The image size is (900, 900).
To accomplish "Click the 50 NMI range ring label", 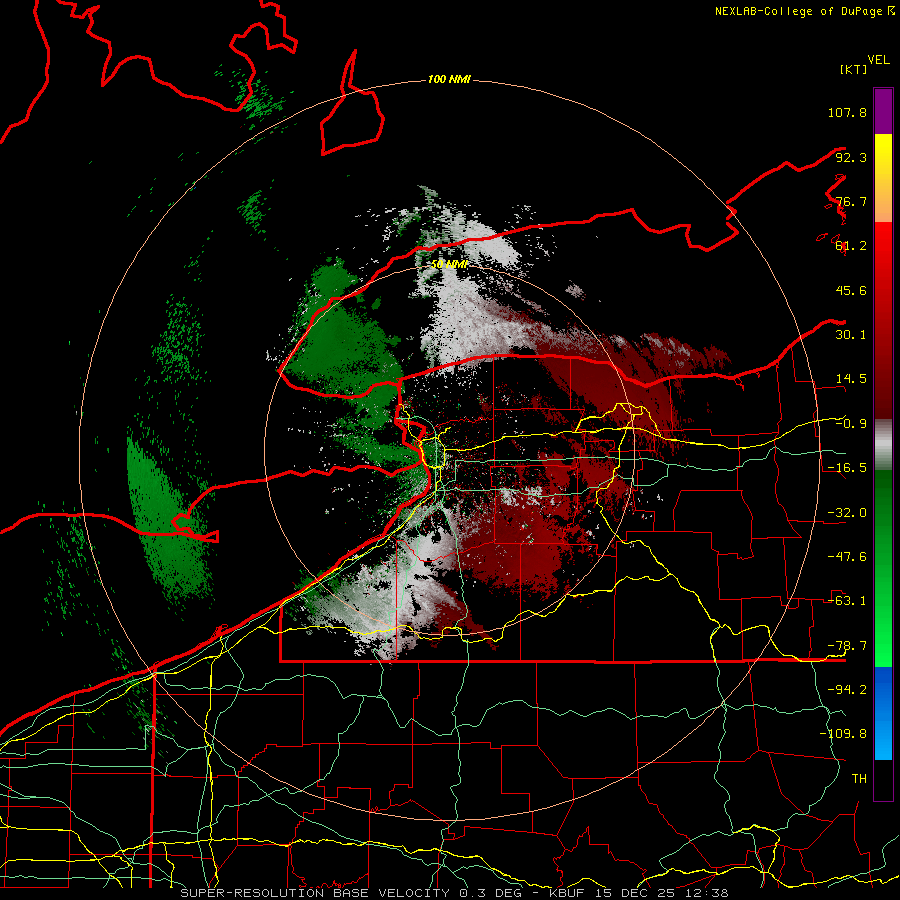I will click(x=449, y=265).
